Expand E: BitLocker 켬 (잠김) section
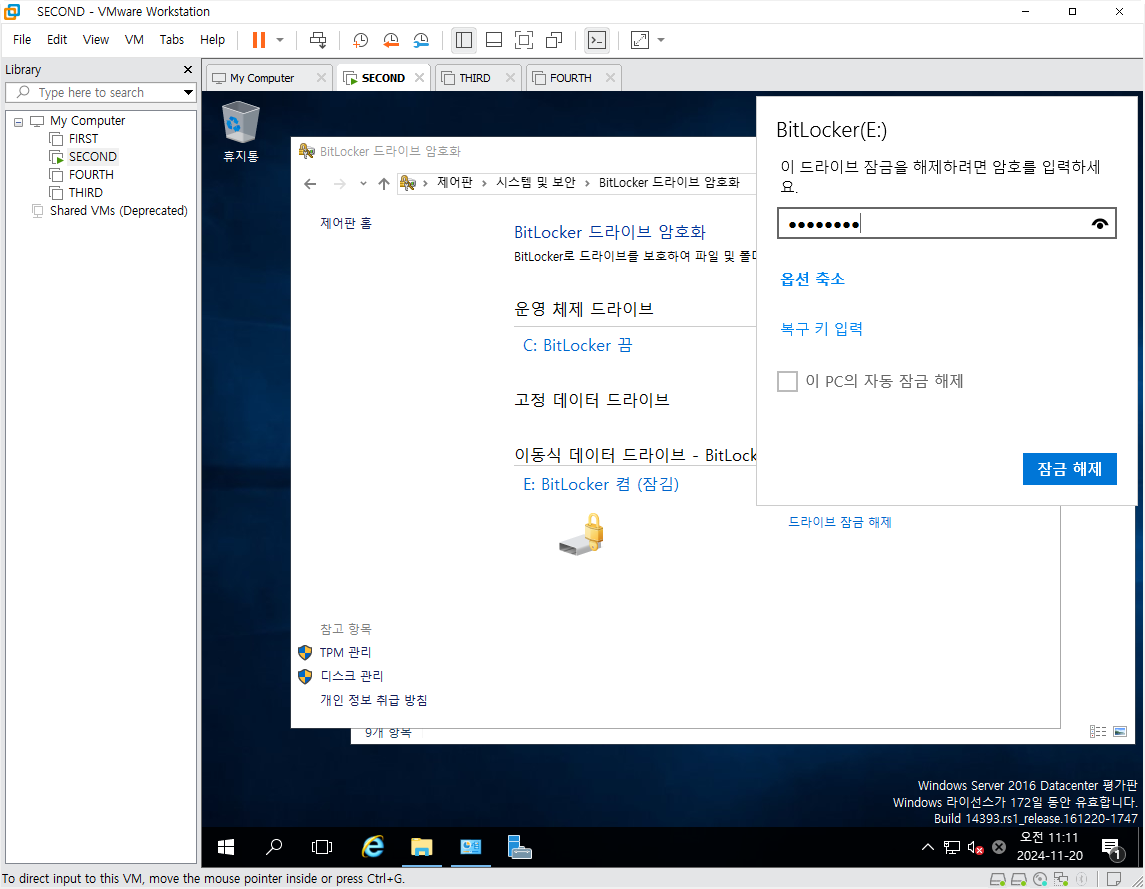Image resolution: width=1145 pixels, height=889 pixels. (601, 484)
